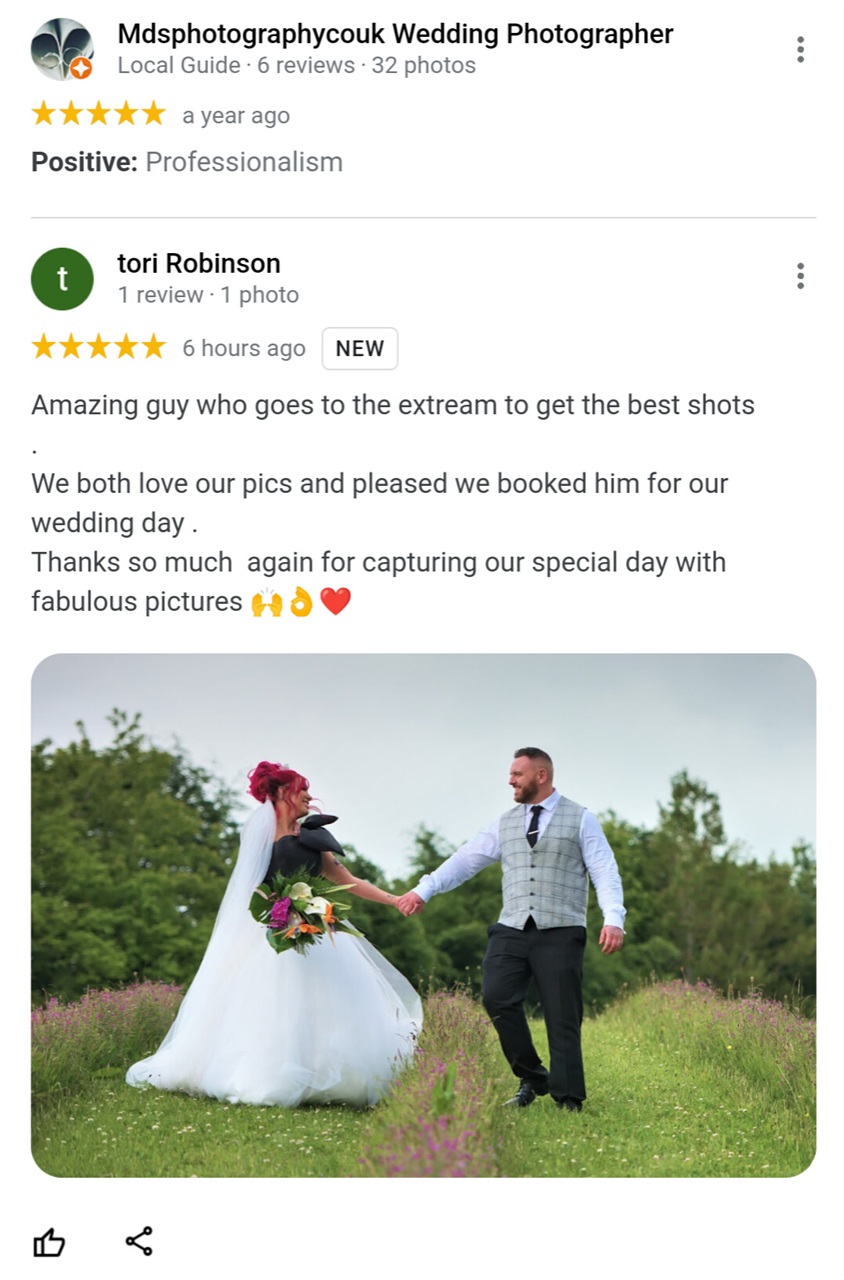Click 'Local Guide · 6 reviews · 32 photos'
Image resolution: width=844 pixels, height=1280 pixels.
pos(296,66)
